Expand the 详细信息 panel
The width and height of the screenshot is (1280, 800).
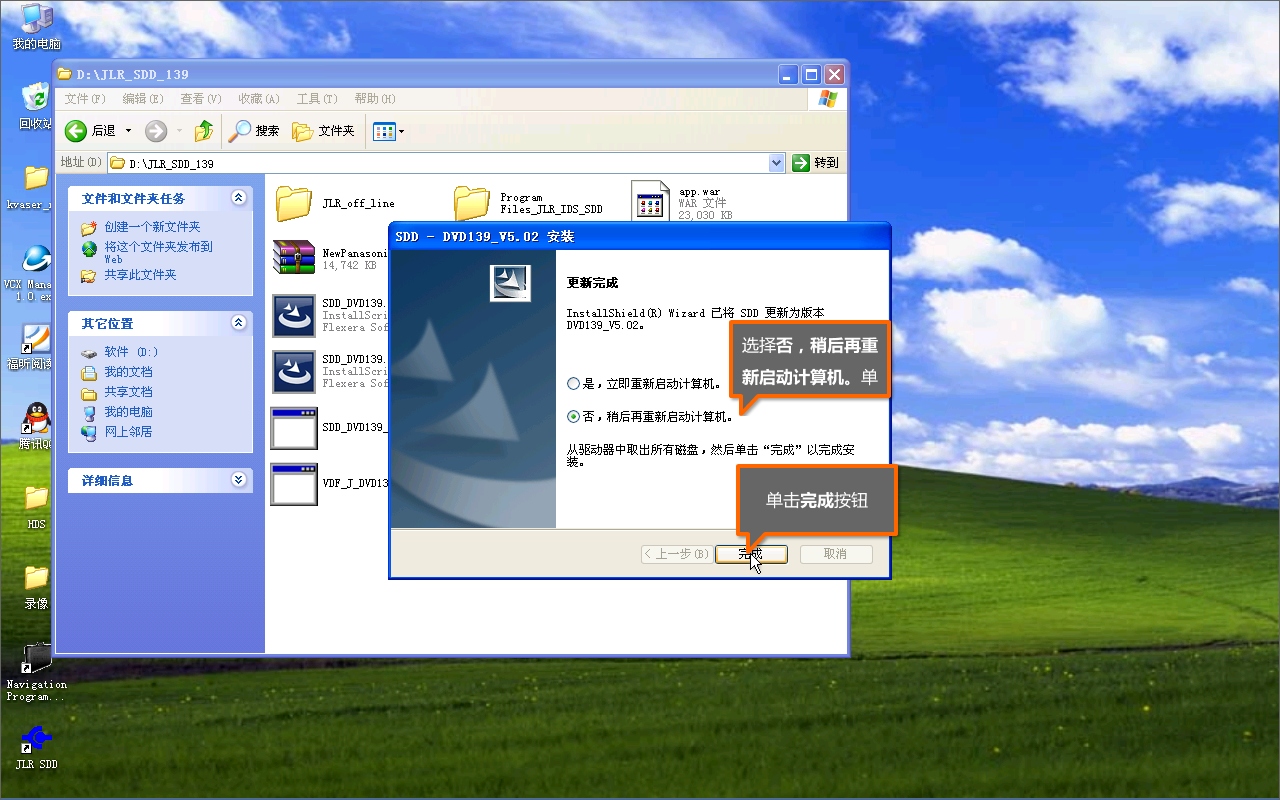pyautogui.click(x=238, y=480)
